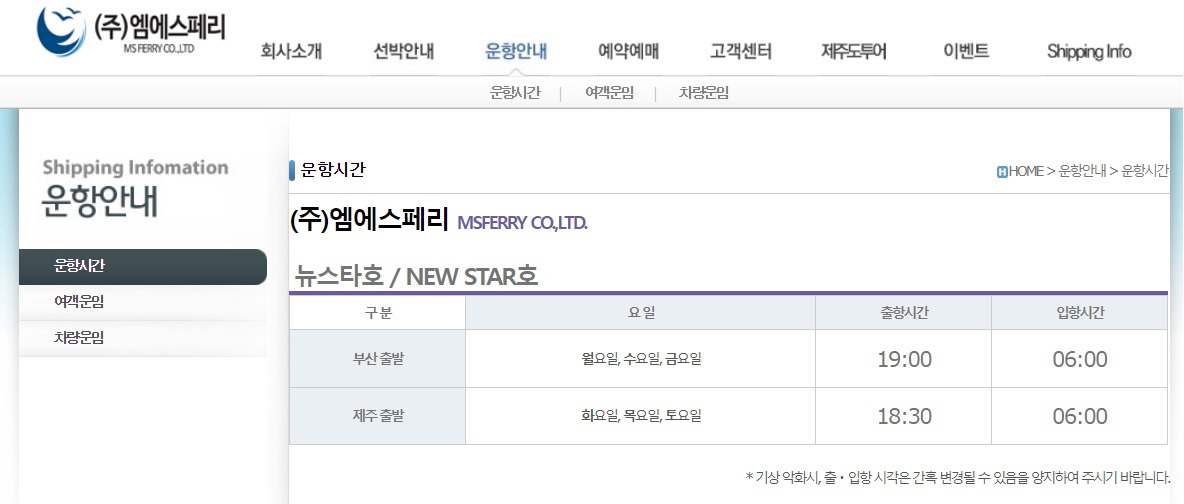1184x504 pixels.
Task: Click the 뉴스타호 / NEW STAR호 heading
Action: pyautogui.click(x=416, y=277)
